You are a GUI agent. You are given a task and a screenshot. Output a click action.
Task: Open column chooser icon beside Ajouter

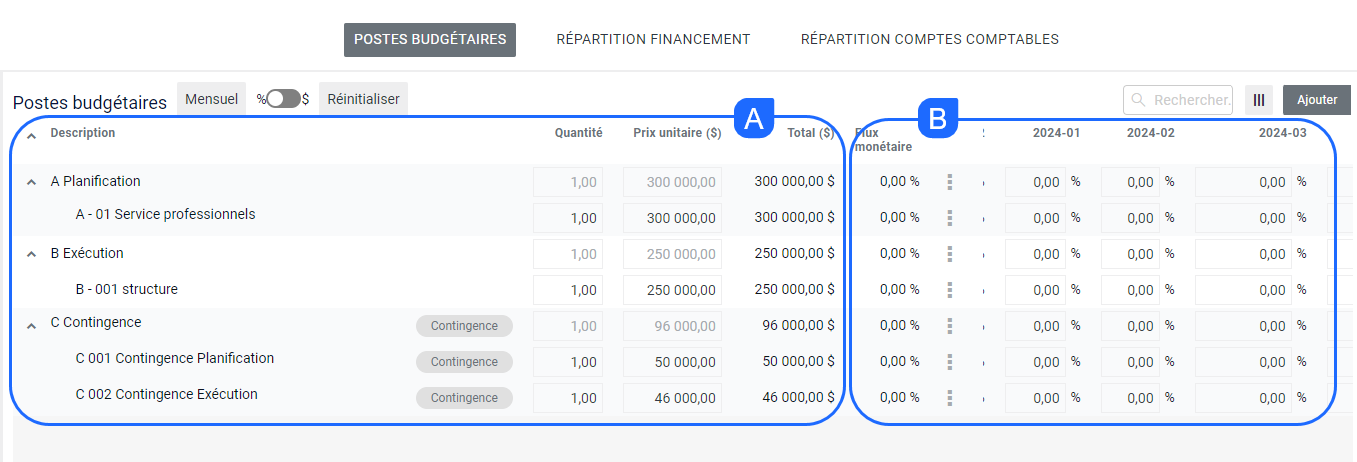point(1259,100)
